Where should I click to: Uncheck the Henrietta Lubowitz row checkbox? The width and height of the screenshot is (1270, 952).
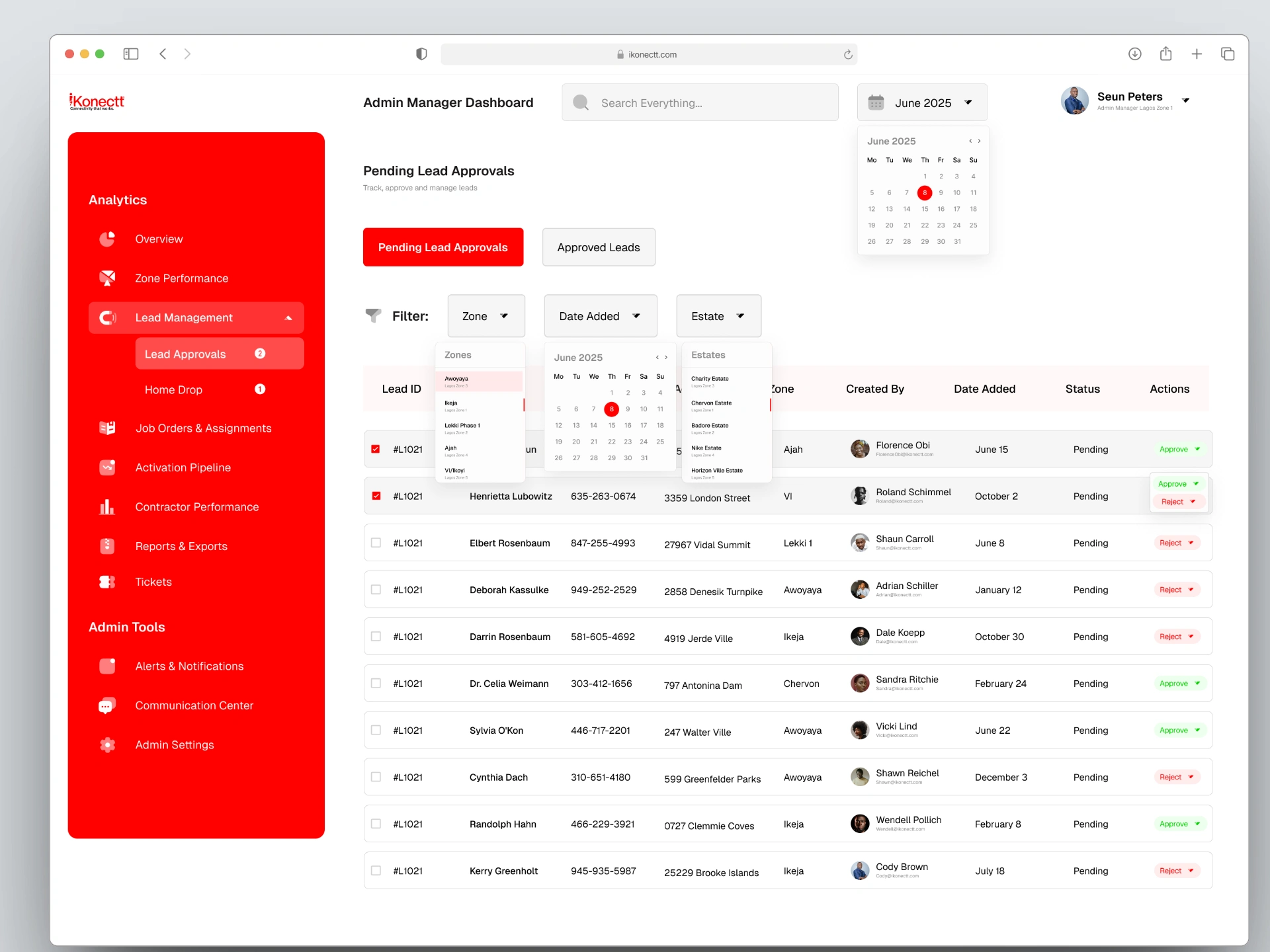(376, 496)
